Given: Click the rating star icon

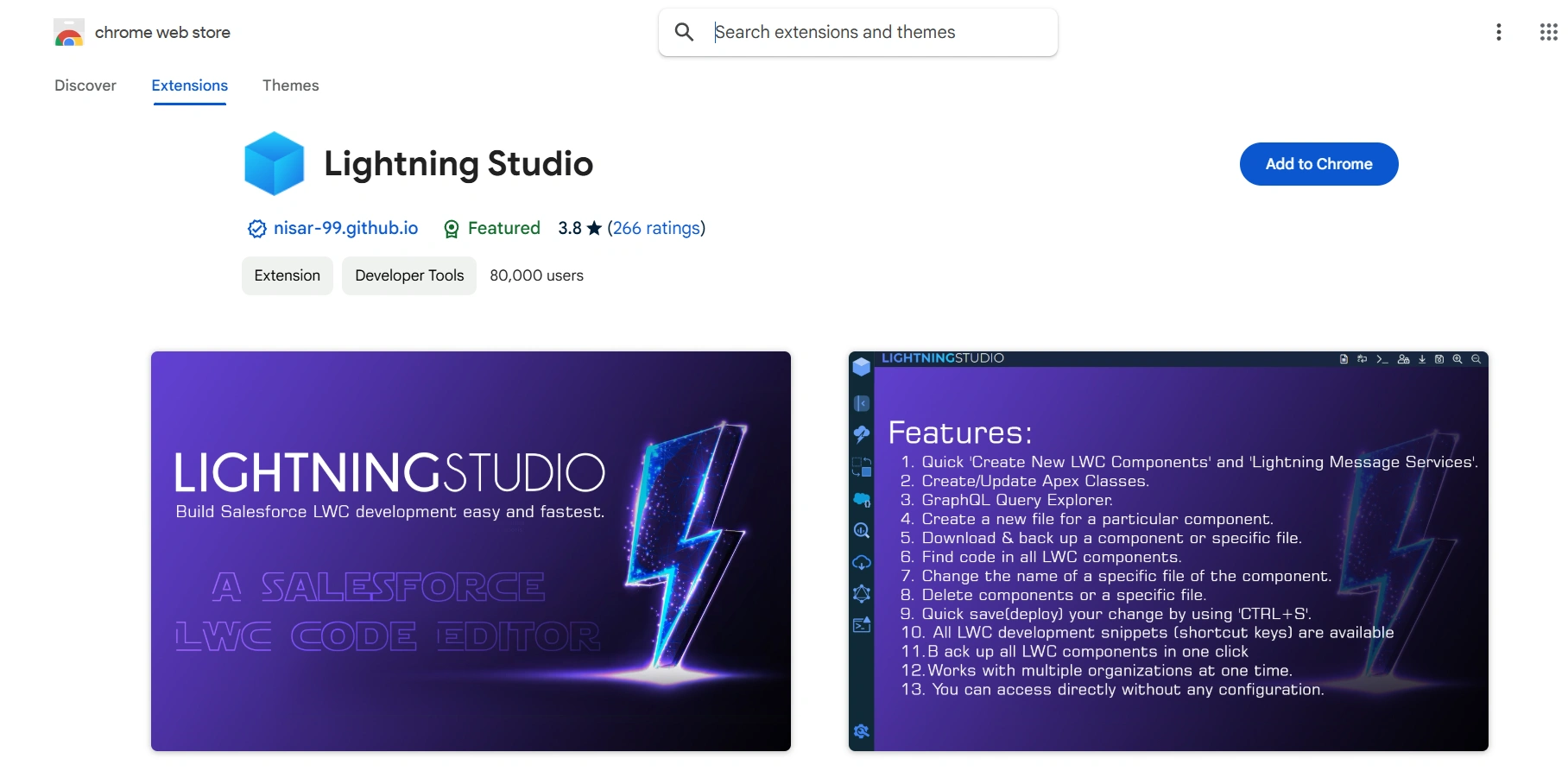Looking at the screenshot, I should (594, 228).
